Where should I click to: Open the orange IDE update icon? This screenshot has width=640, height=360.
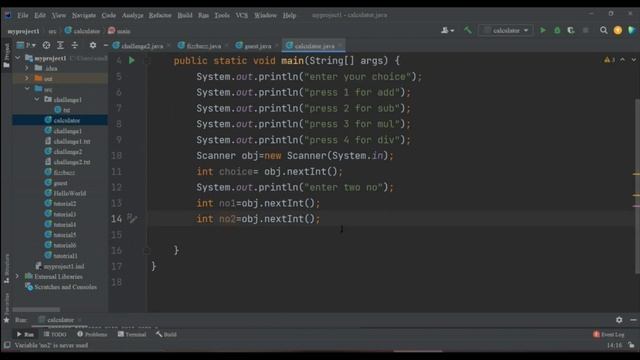(618, 30)
